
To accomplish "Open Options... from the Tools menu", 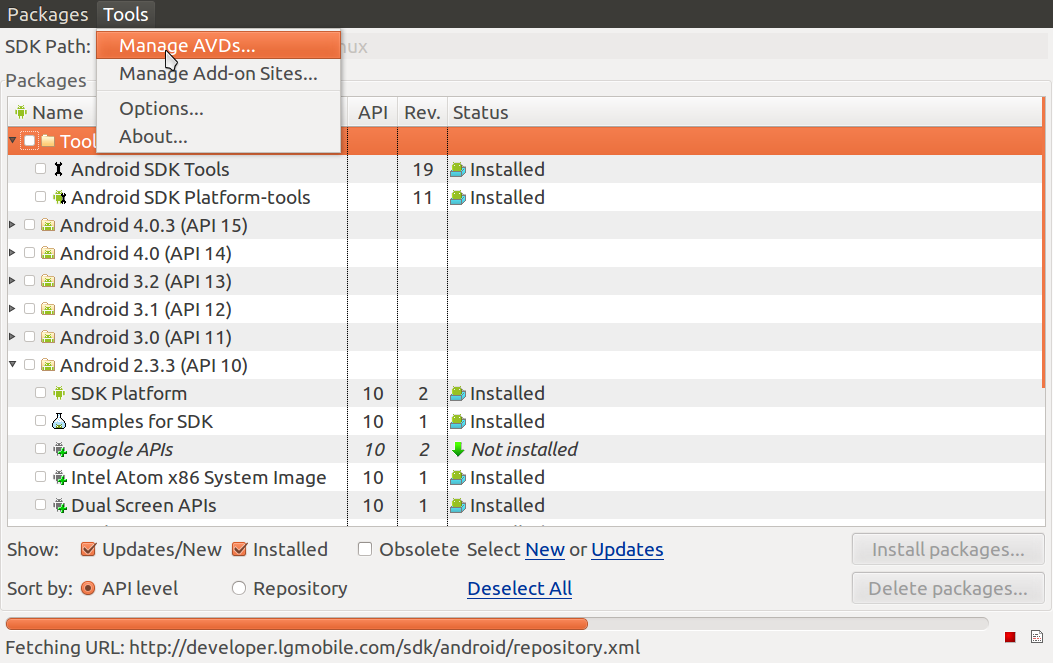I will (x=218, y=109).
